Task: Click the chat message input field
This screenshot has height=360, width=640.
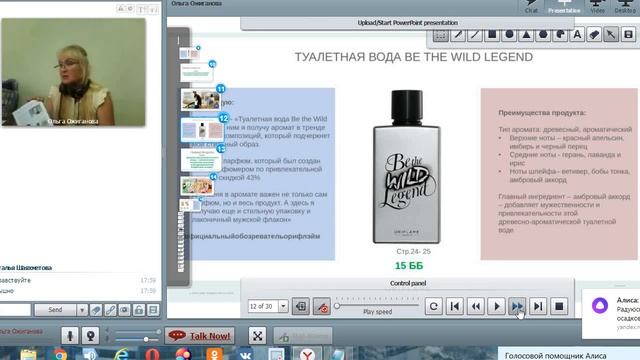Action: 15,310
